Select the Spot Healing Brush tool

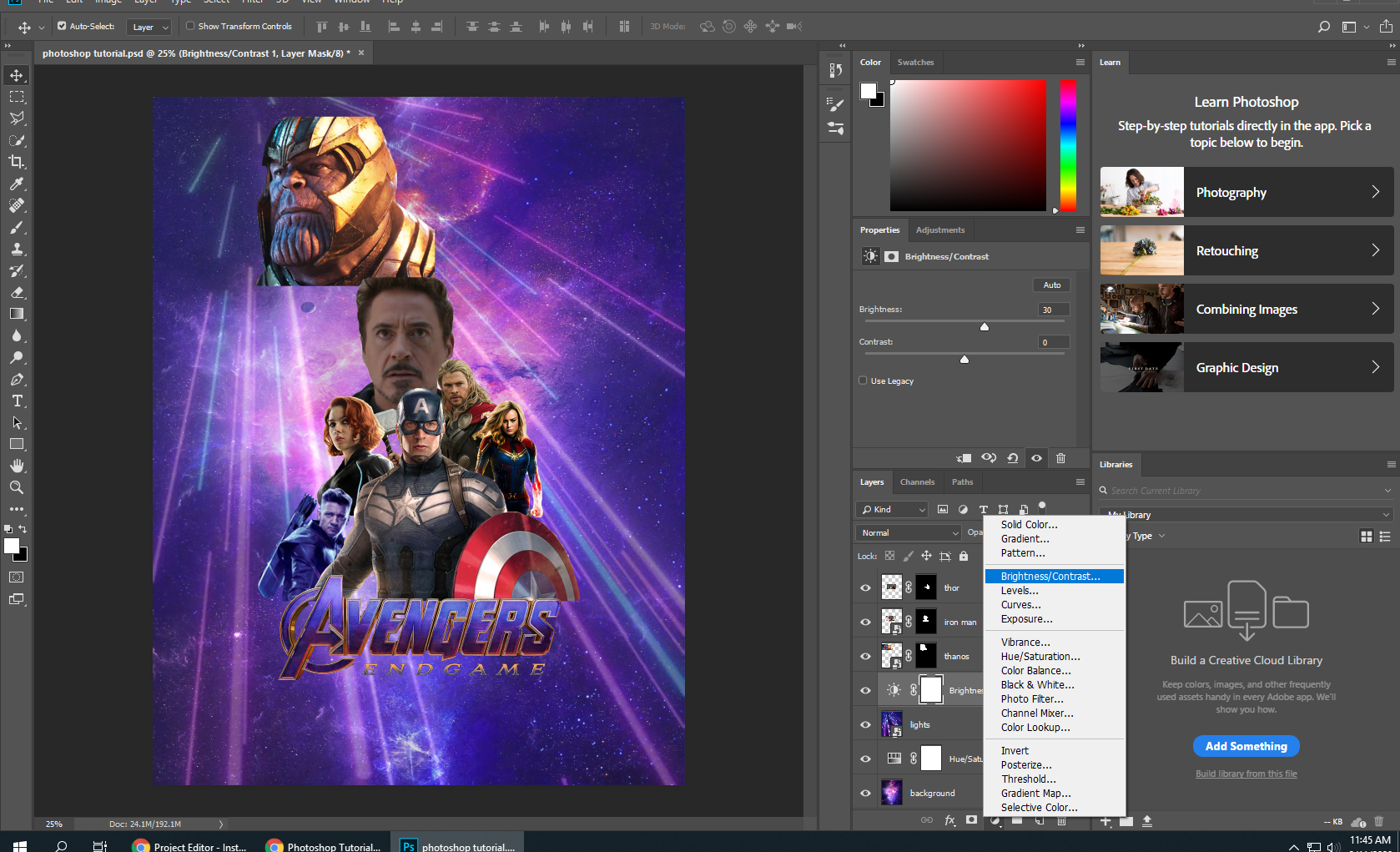click(x=17, y=205)
